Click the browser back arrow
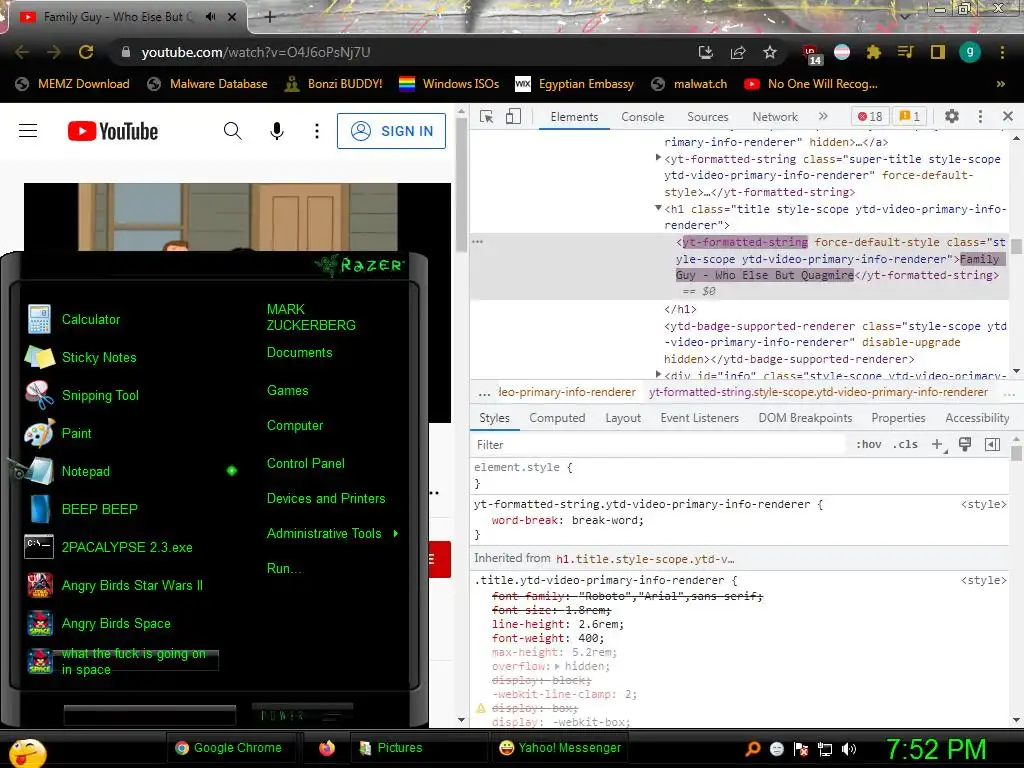The image size is (1024, 768). (x=22, y=52)
